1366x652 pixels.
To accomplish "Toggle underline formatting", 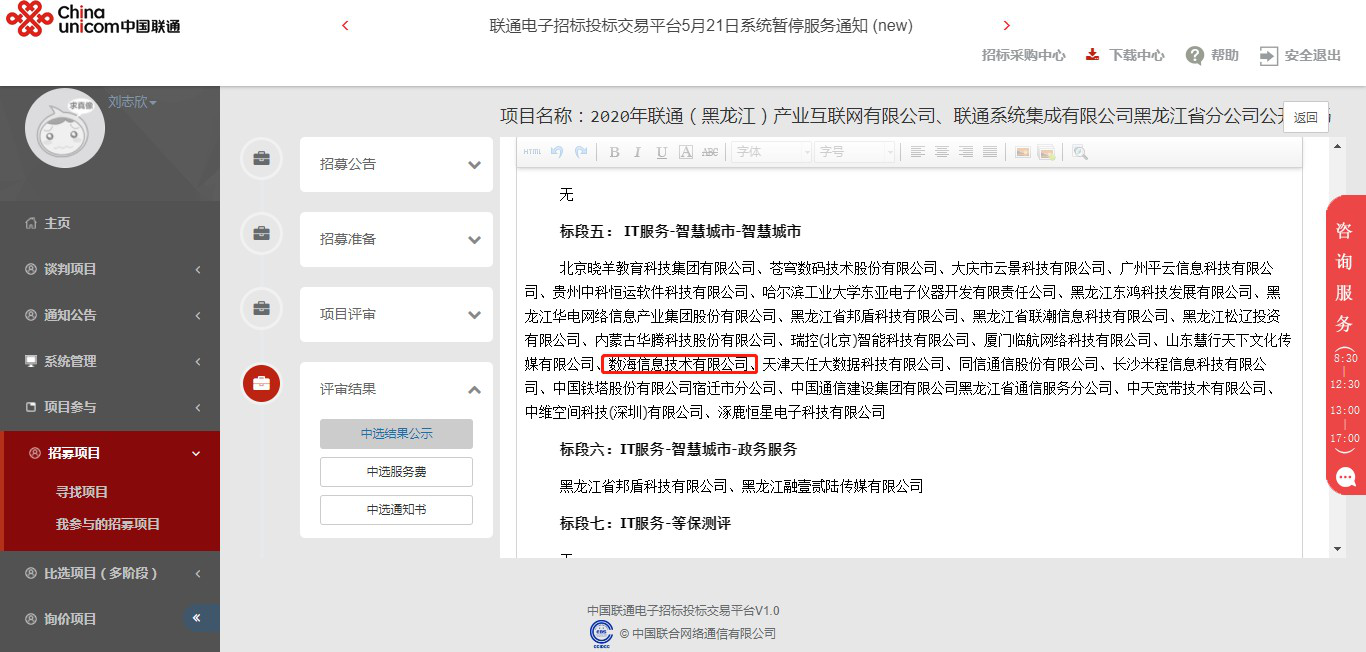I will pos(662,152).
